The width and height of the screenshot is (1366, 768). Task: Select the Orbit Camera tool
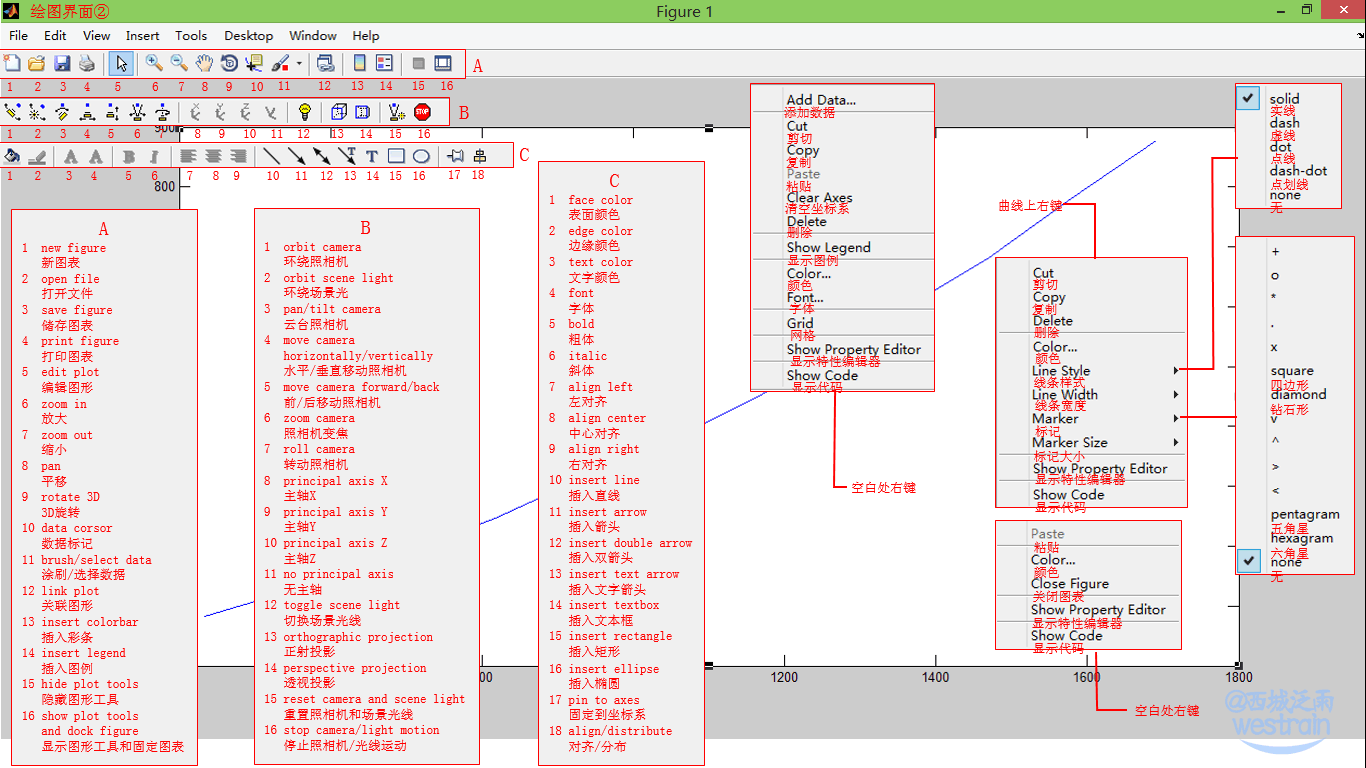[x=13, y=112]
